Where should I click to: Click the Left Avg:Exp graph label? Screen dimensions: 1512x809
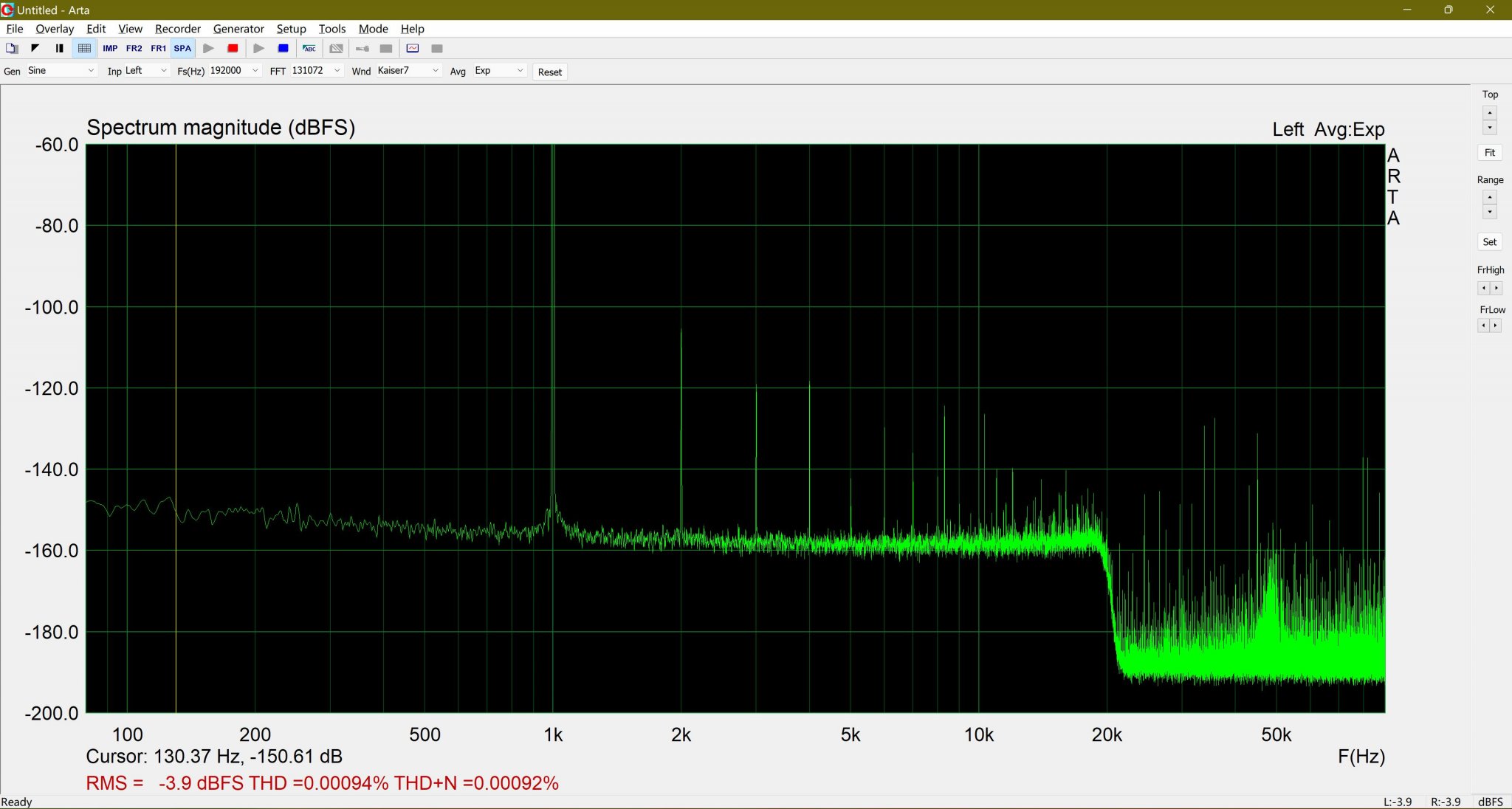1328,130
